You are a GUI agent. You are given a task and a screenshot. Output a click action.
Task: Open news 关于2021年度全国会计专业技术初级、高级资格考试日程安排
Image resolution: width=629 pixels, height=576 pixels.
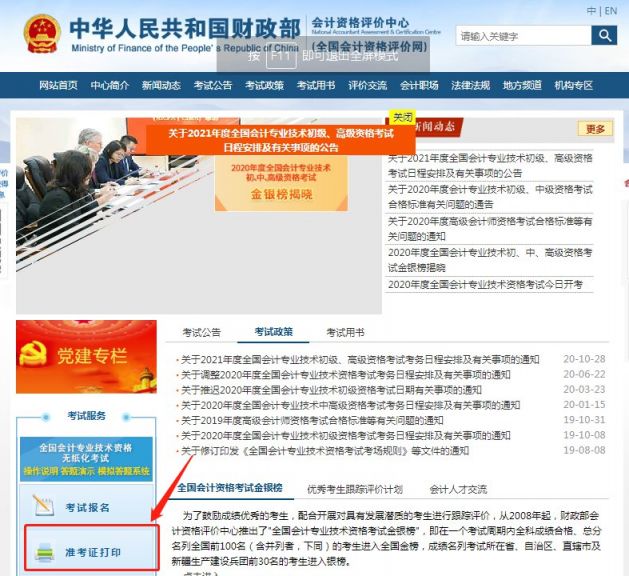coord(490,165)
